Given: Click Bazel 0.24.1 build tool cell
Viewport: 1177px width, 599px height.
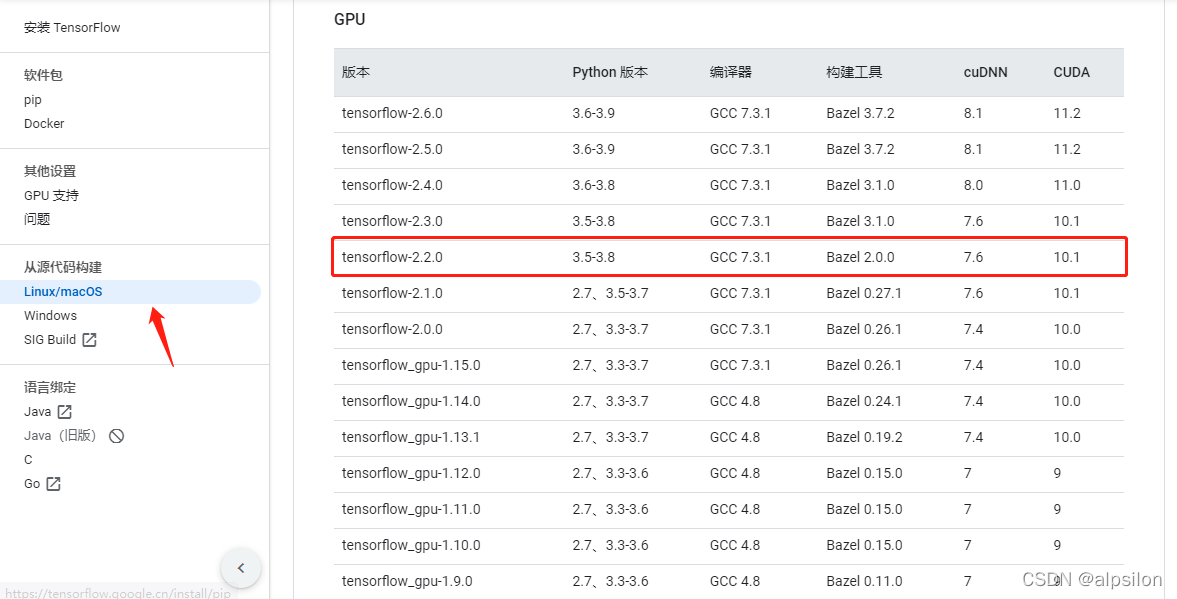Looking at the screenshot, I should pyautogui.click(x=864, y=402).
